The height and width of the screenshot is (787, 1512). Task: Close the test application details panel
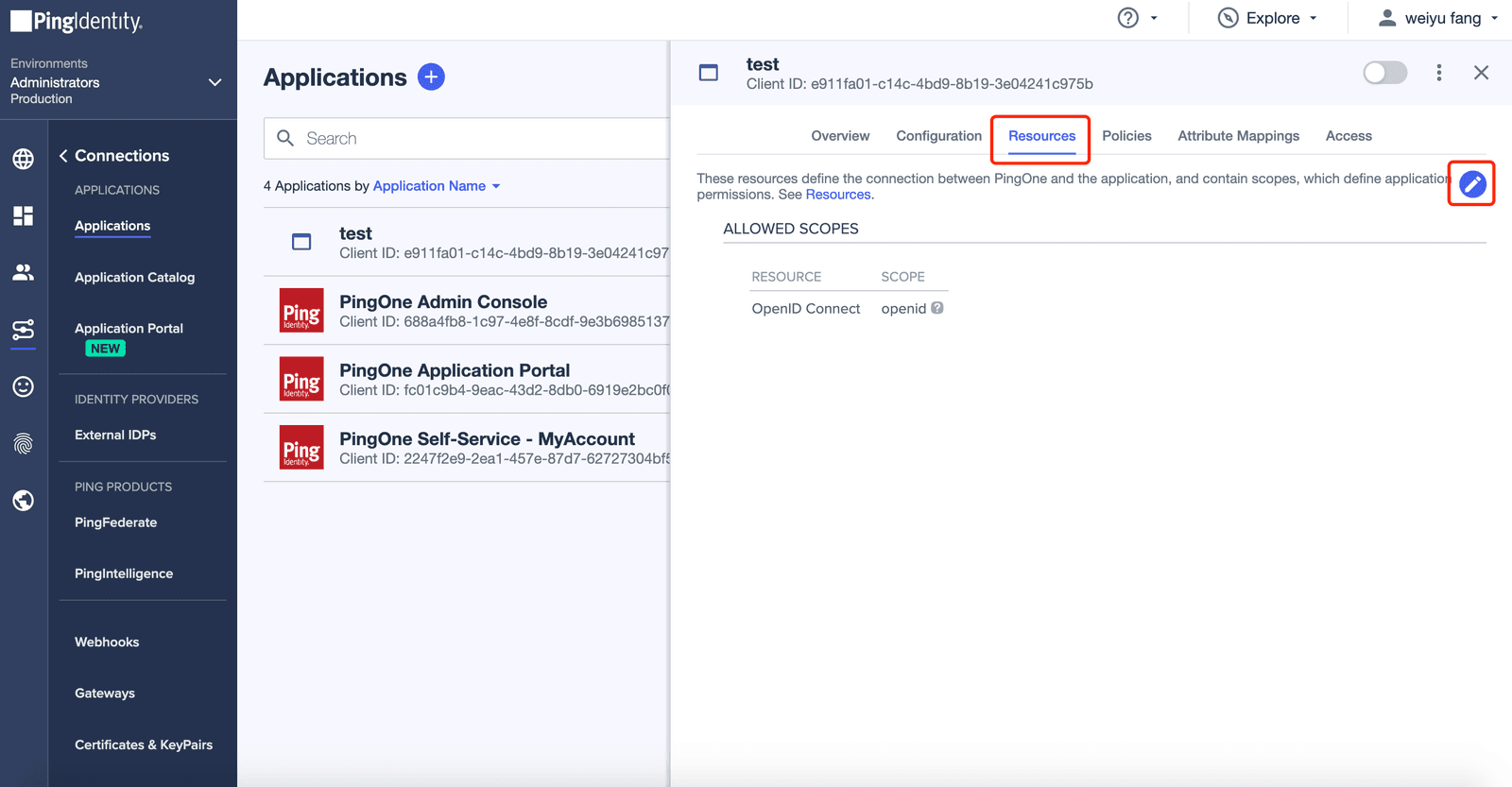1481,73
